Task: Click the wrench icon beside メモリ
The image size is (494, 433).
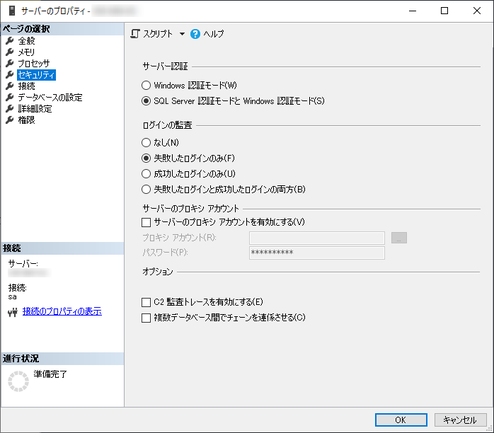Action: point(10,52)
